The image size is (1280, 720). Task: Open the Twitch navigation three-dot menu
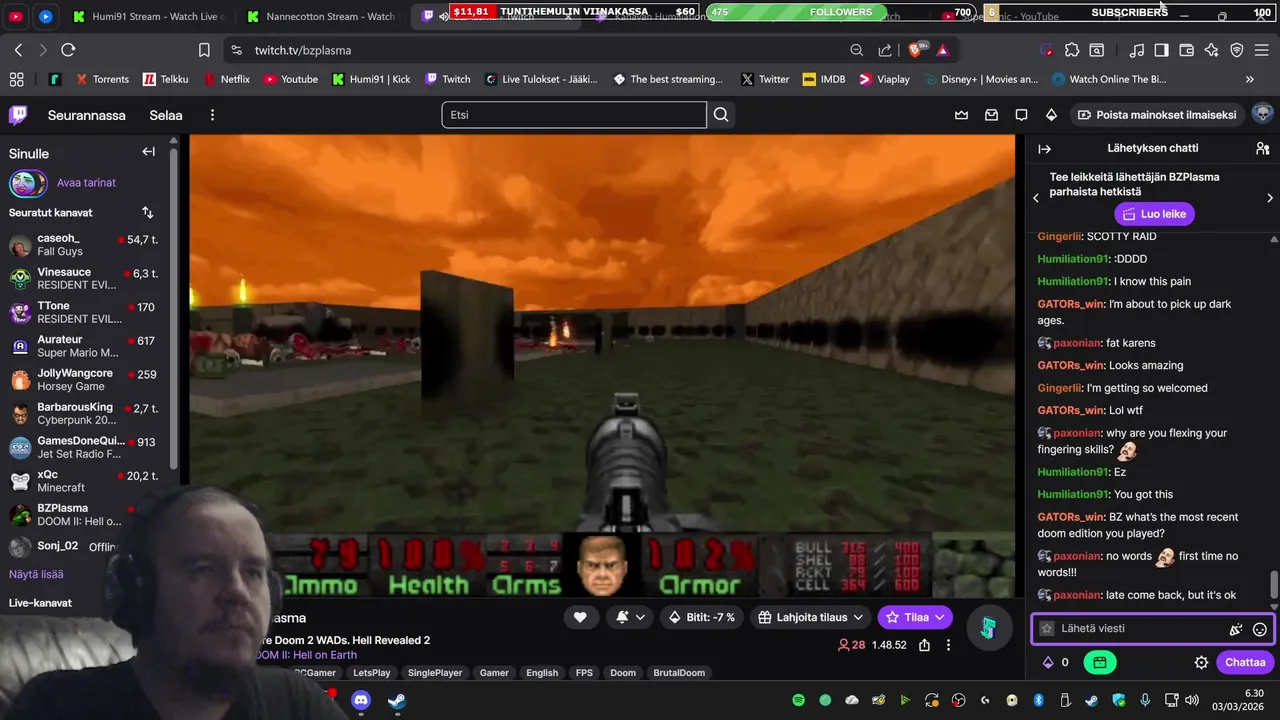coord(212,115)
